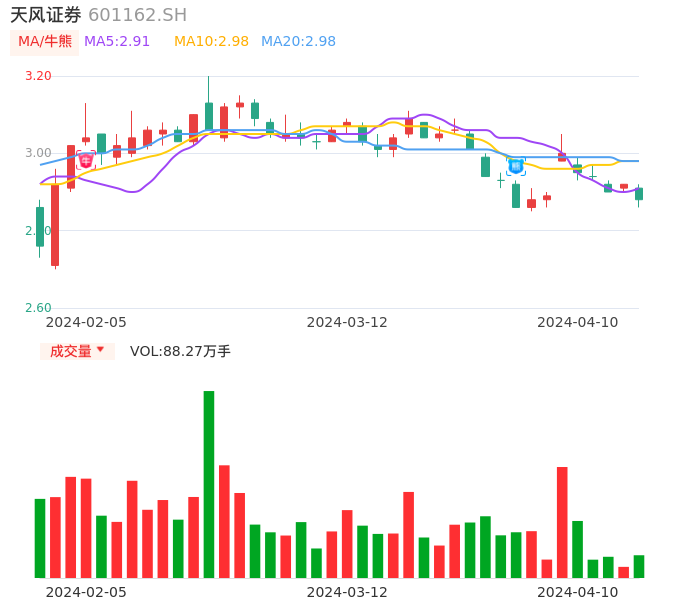Open the 成交量 indicator dropdown
The width and height of the screenshot is (686, 606).
(77, 351)
